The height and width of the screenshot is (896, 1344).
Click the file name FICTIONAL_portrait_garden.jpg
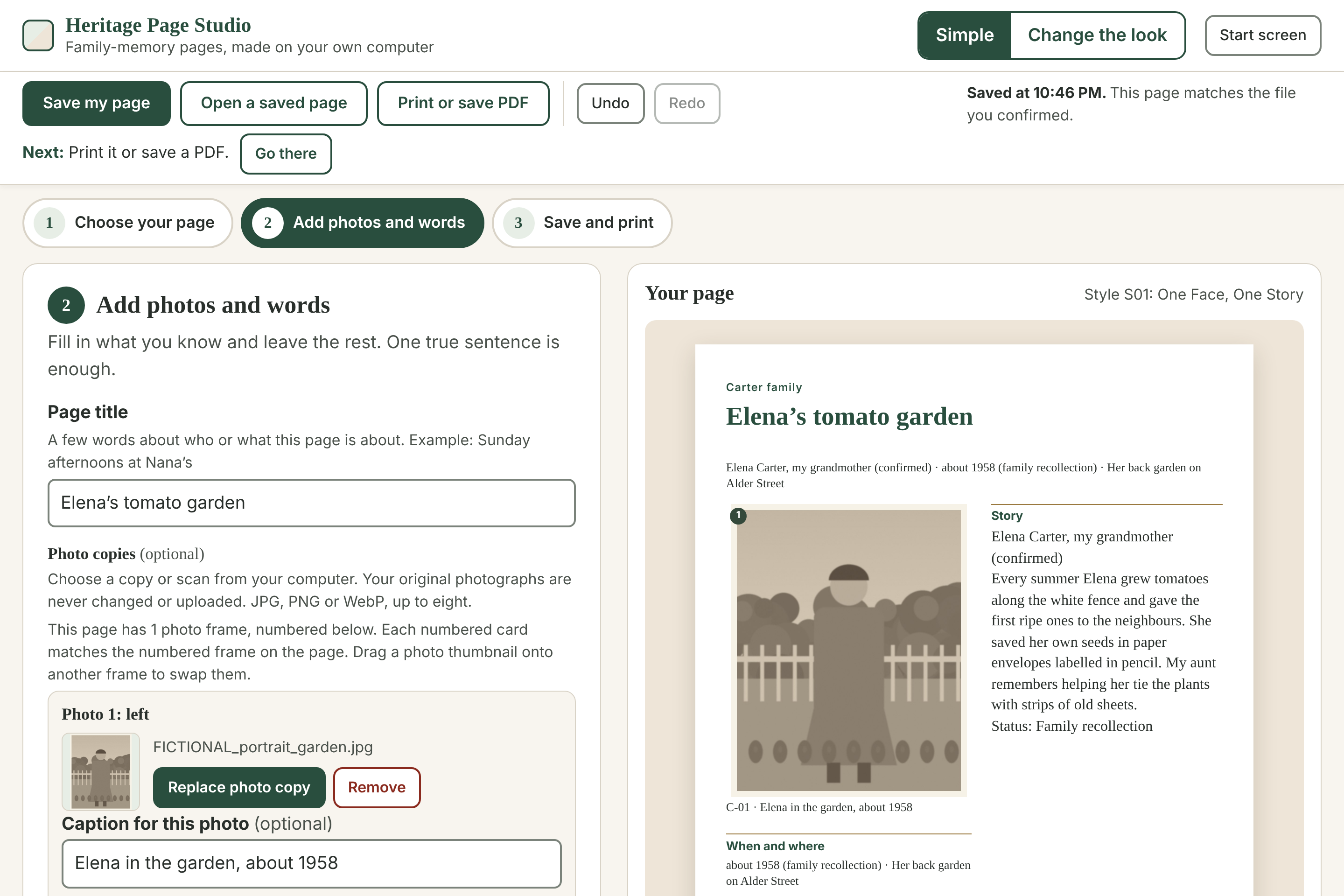(x=263, y=747)
